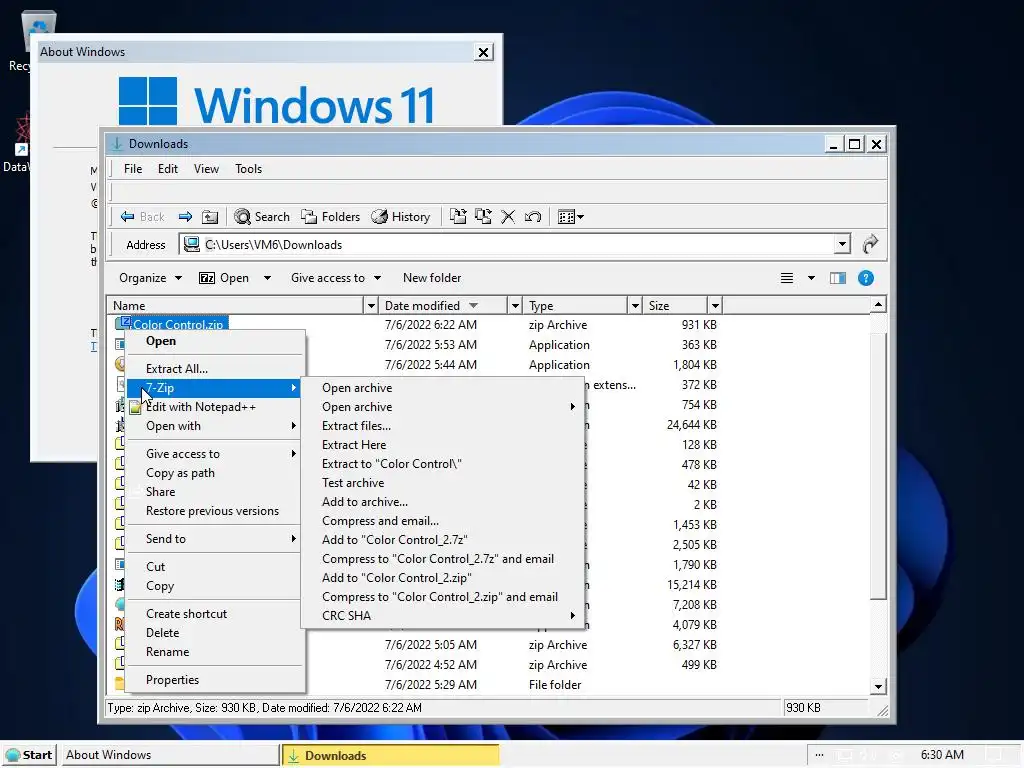This screenshot has height=768, width=1024.
Task: Open the Name column filter dropdown
Action: pyautogui.click(x=371, y=306)
